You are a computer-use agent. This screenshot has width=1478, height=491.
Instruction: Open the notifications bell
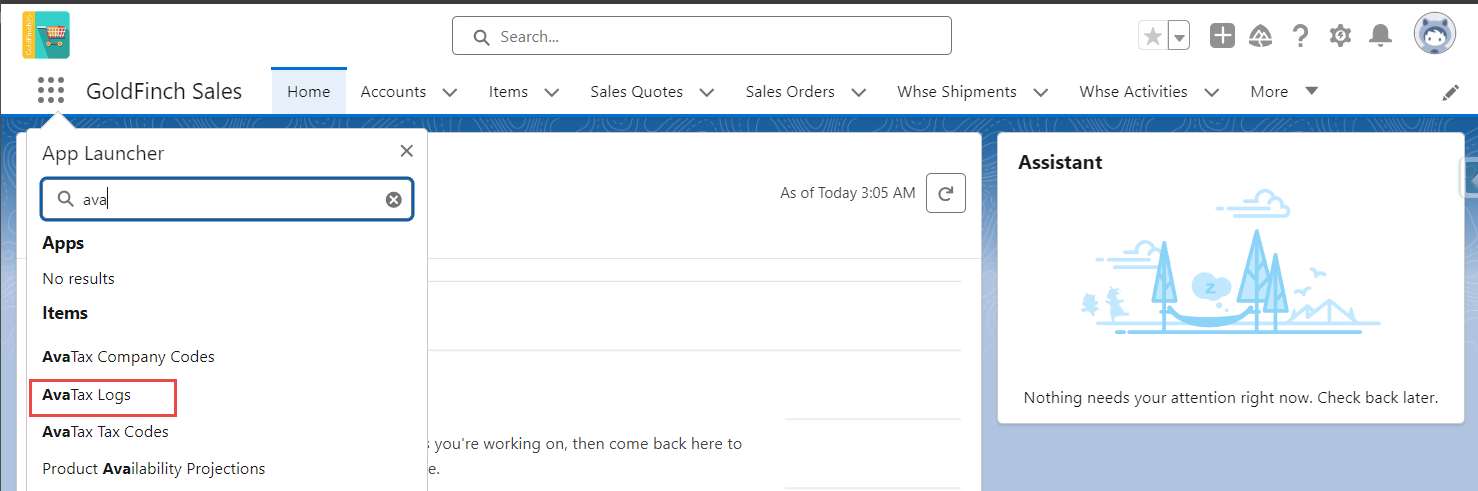pyautogui.click(x=1380, y=36)
